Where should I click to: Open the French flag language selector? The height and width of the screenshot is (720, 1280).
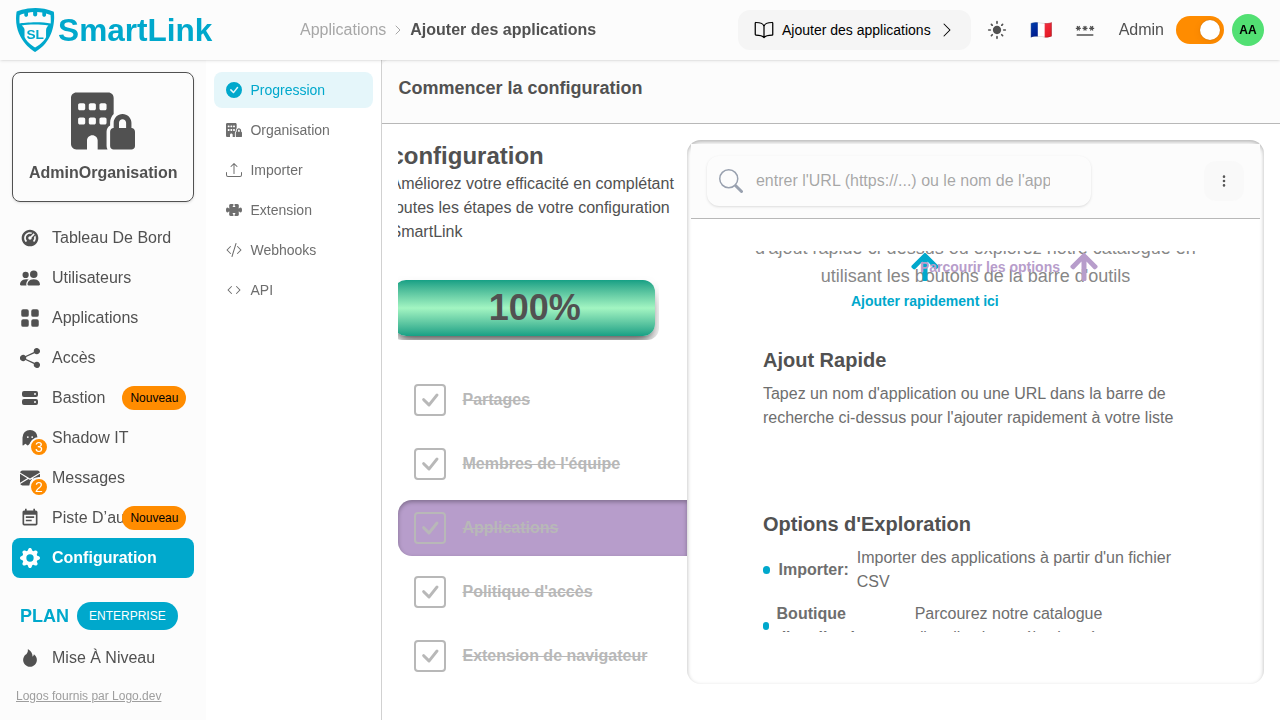(x=1041, y=30)
